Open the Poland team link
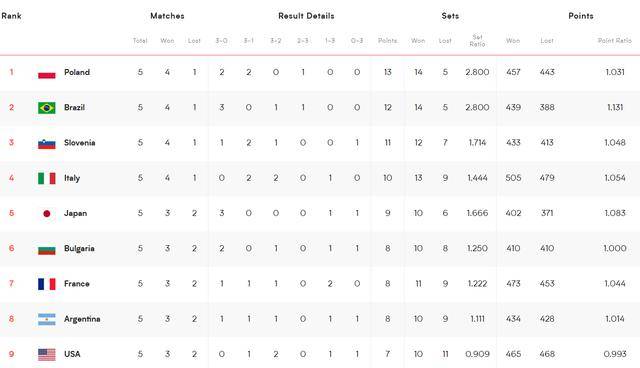 [x=77, y=72]
